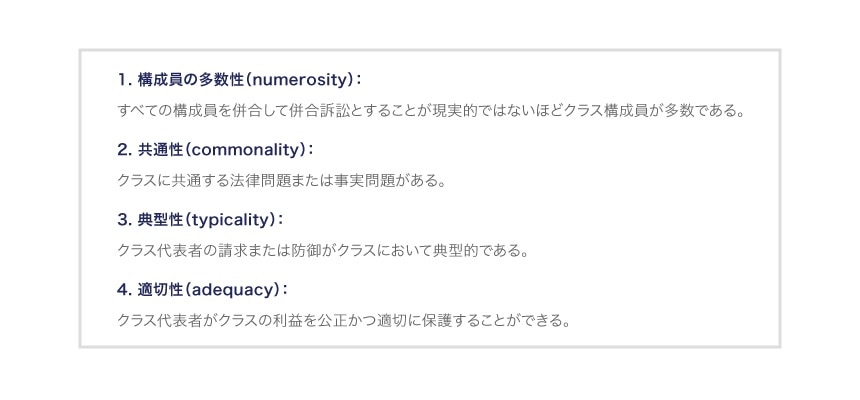860x400 pixels.
Task: Select the sentence about クラスの利益を公正かつ適切に保護
Action: [x=344, y=320]
